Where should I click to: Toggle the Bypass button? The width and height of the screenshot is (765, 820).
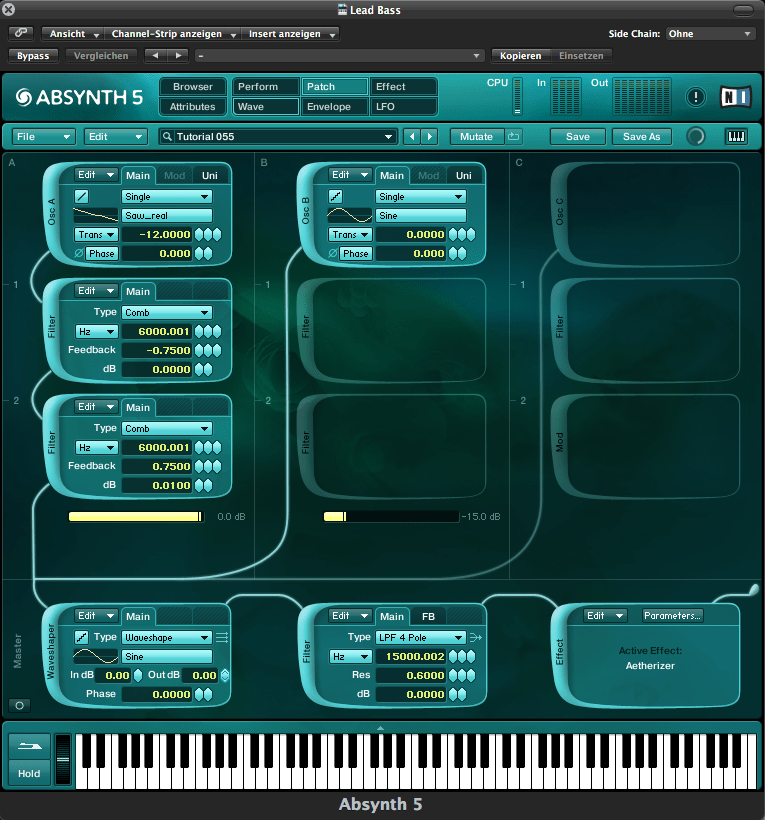click(x=33, y=56)
